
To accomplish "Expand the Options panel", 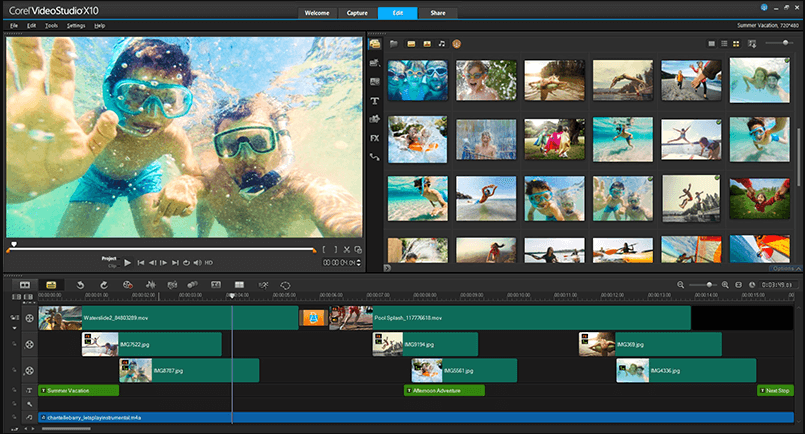I will (784, 269).
